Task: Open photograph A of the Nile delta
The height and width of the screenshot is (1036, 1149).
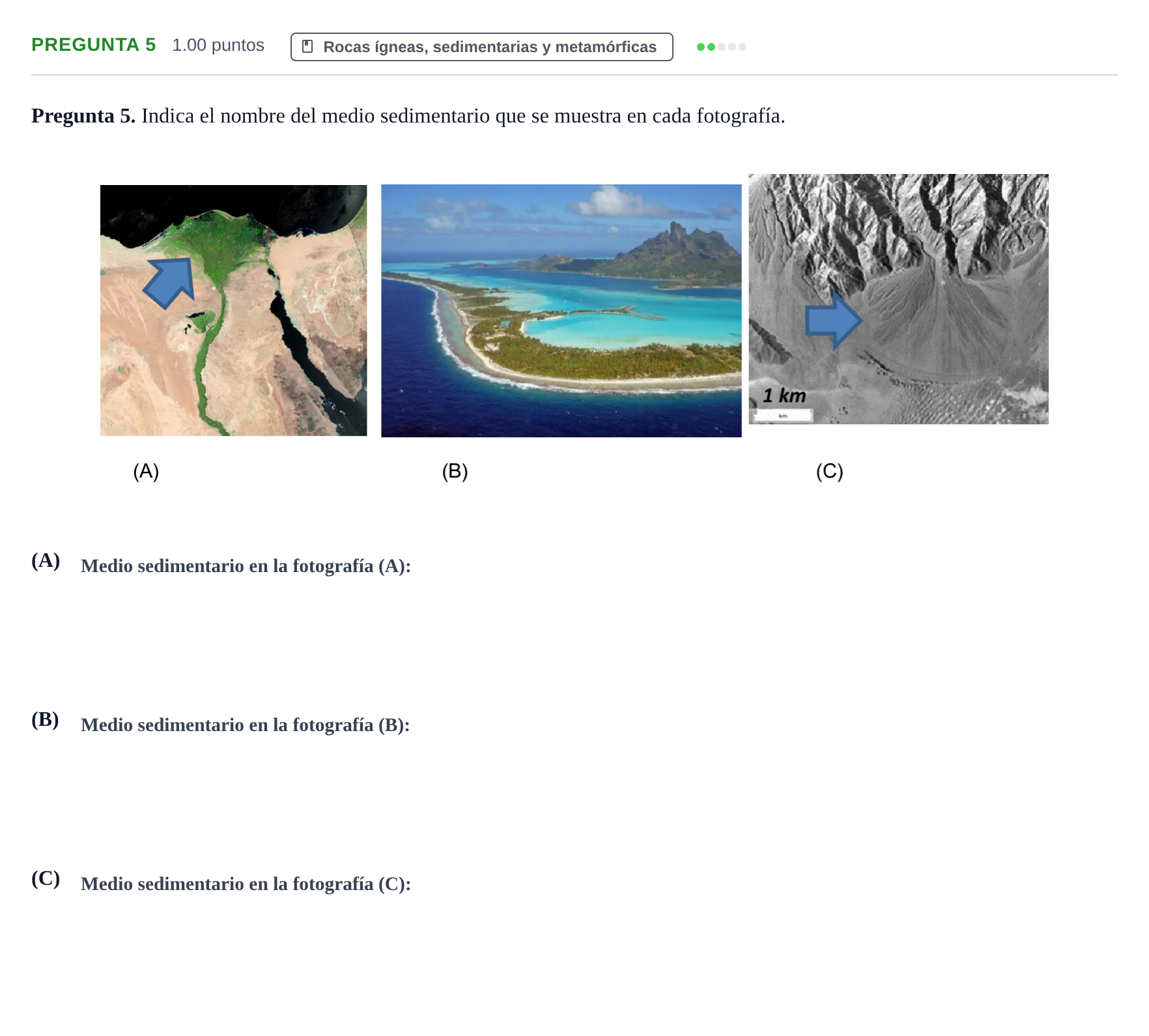Action: pos(233,310)
